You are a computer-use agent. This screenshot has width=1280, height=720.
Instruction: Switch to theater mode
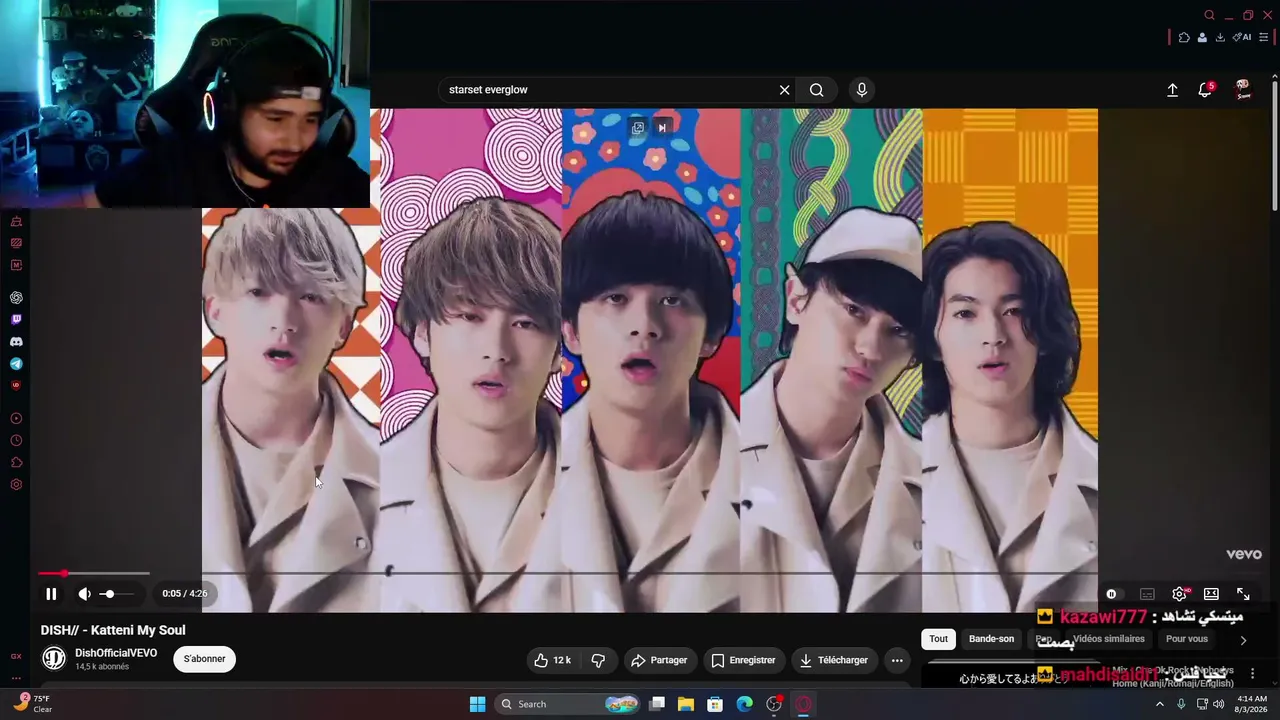click(1211, 594)
